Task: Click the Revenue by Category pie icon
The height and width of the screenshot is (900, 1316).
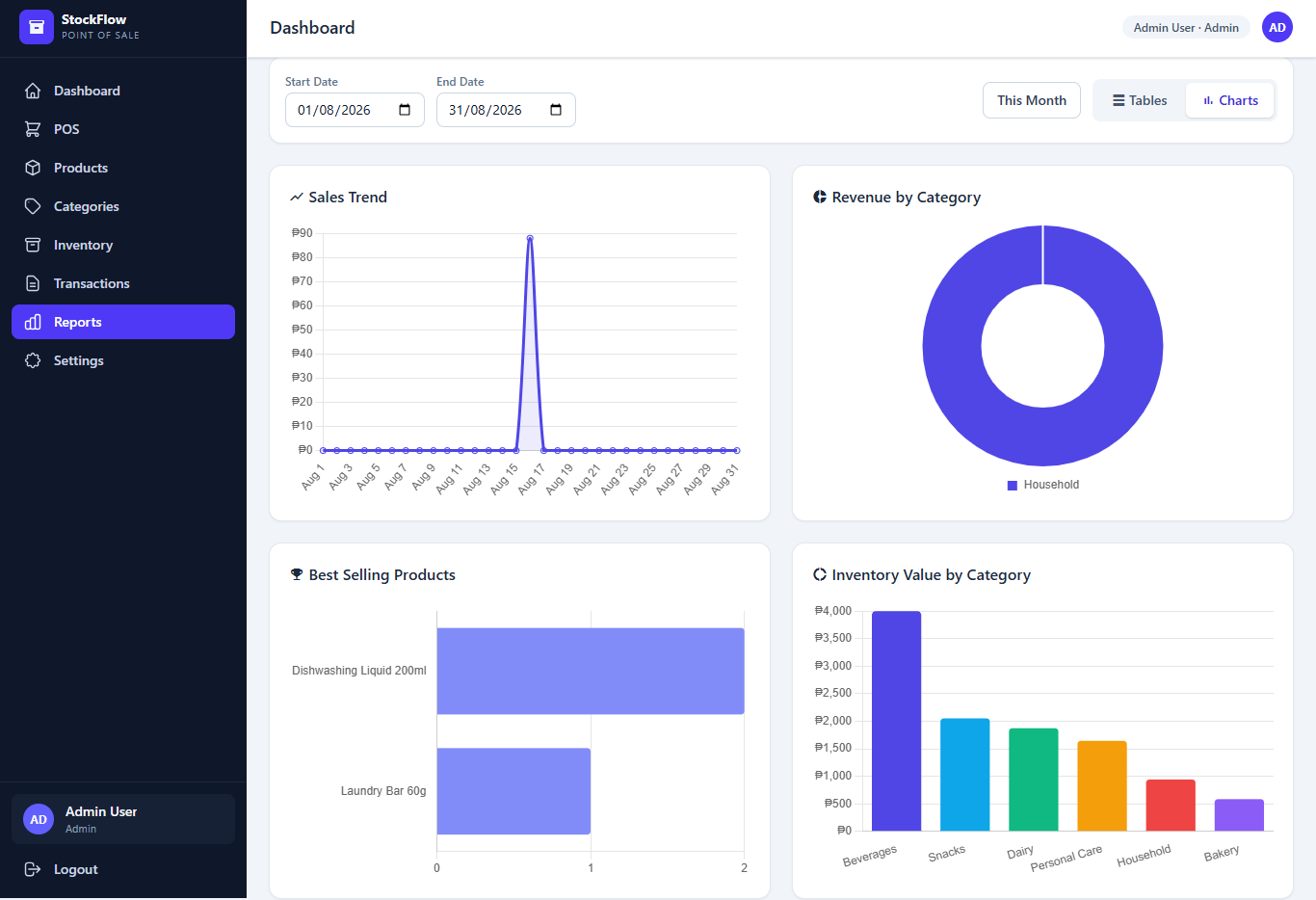Action: [x=820, y=197]
